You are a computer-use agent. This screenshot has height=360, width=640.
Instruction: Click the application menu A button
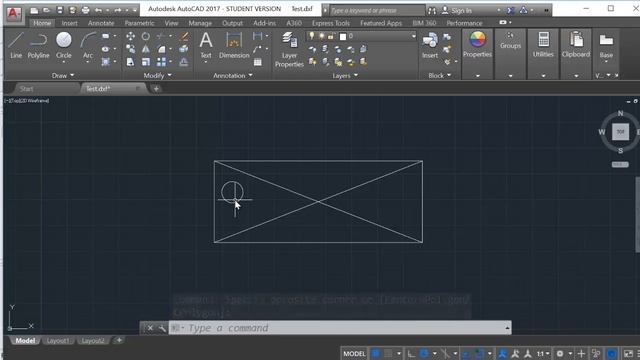click(13, 13)
